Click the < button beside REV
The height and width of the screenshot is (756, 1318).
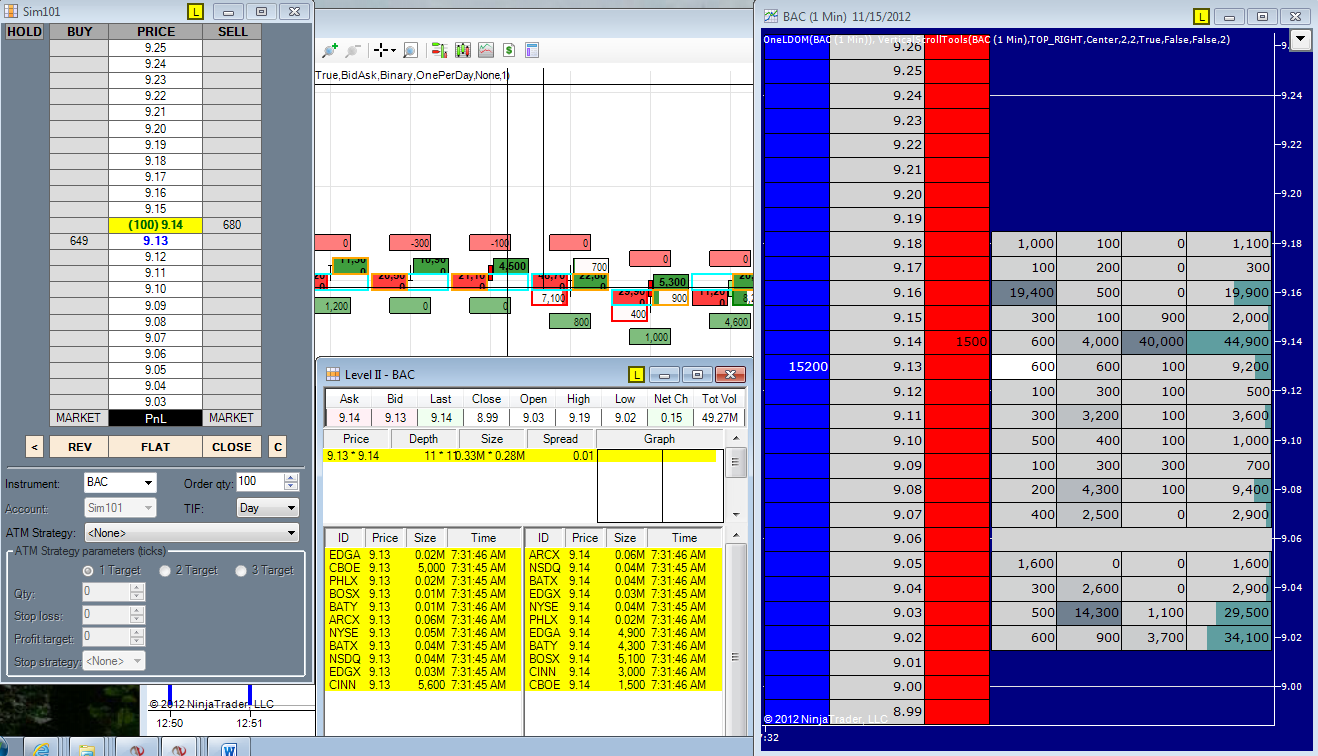(x=35, y=447)
